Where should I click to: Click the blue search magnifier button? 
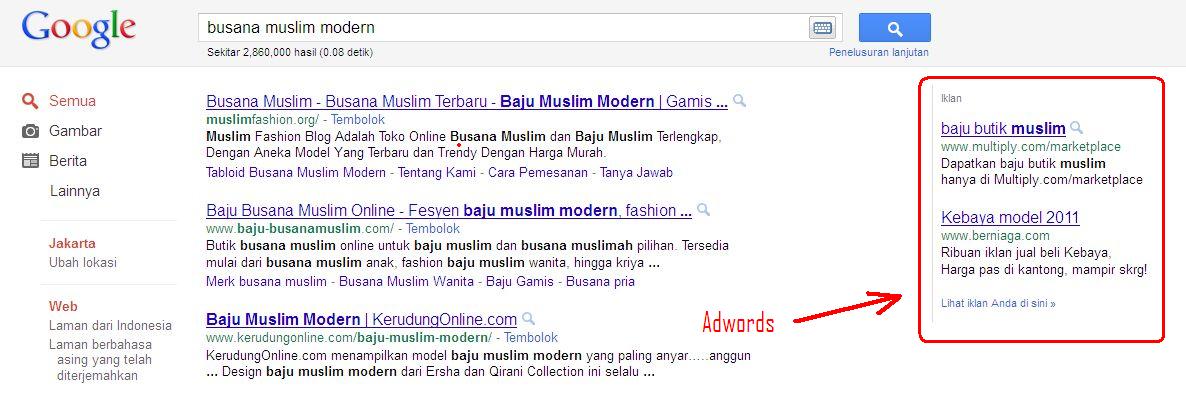coord(895,28)
